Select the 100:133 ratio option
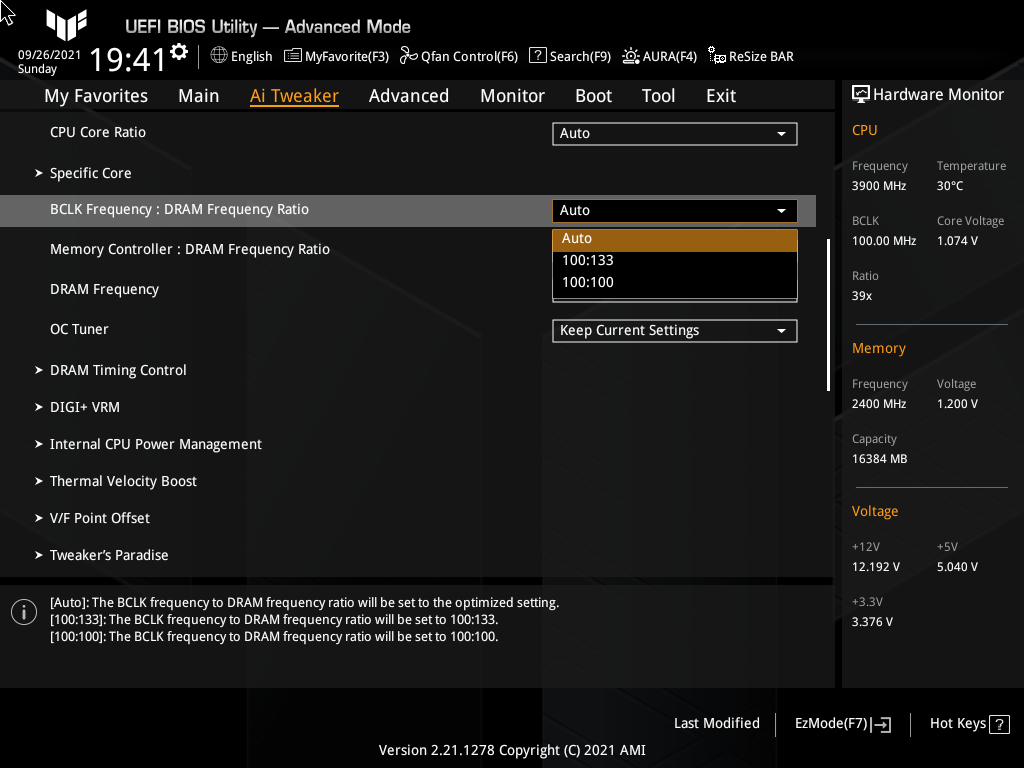The image size is (1024, 768). point(674,260)
